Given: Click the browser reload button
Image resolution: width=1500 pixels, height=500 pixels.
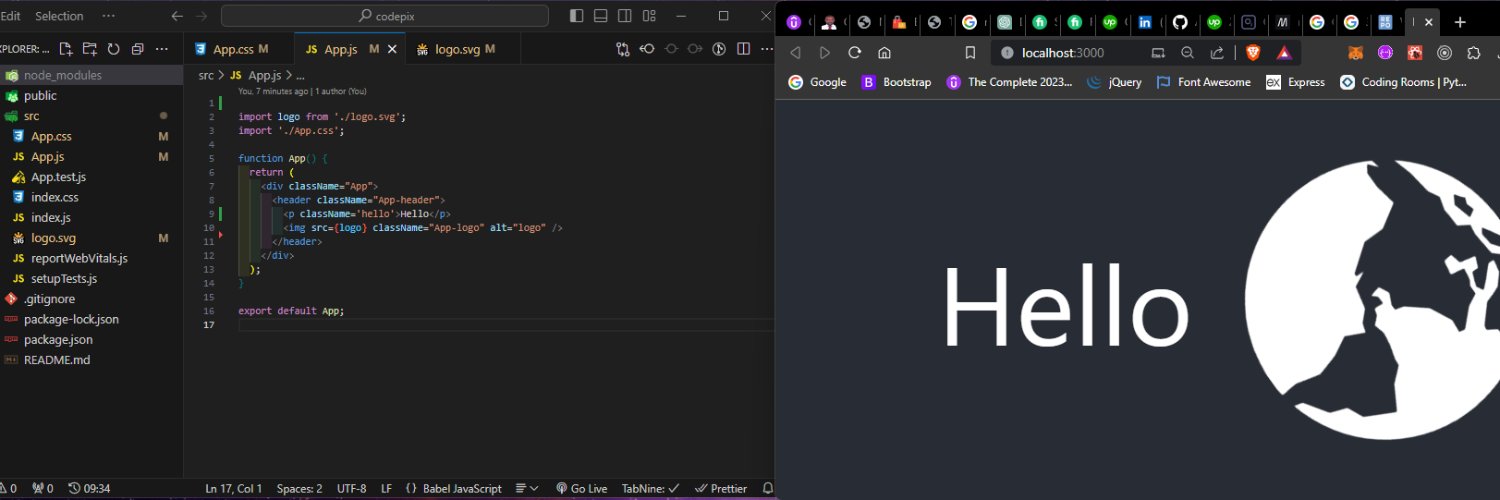Looking at the screenshot, I should (x=854, y=53).
